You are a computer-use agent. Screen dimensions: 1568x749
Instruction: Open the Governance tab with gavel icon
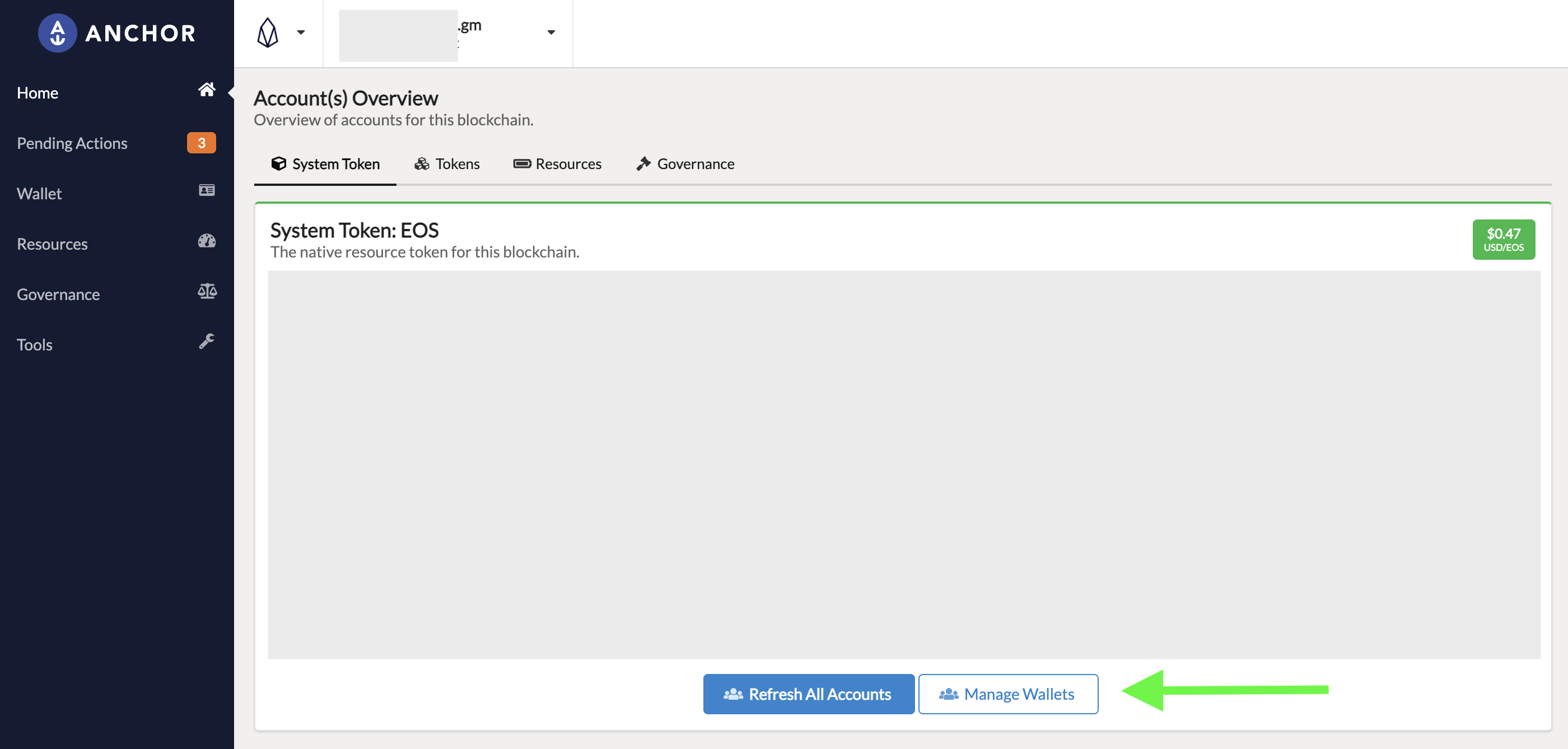[x=685, y=164]
